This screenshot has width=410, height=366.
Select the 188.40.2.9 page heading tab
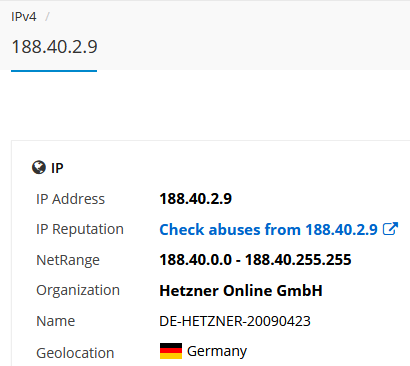54,47
